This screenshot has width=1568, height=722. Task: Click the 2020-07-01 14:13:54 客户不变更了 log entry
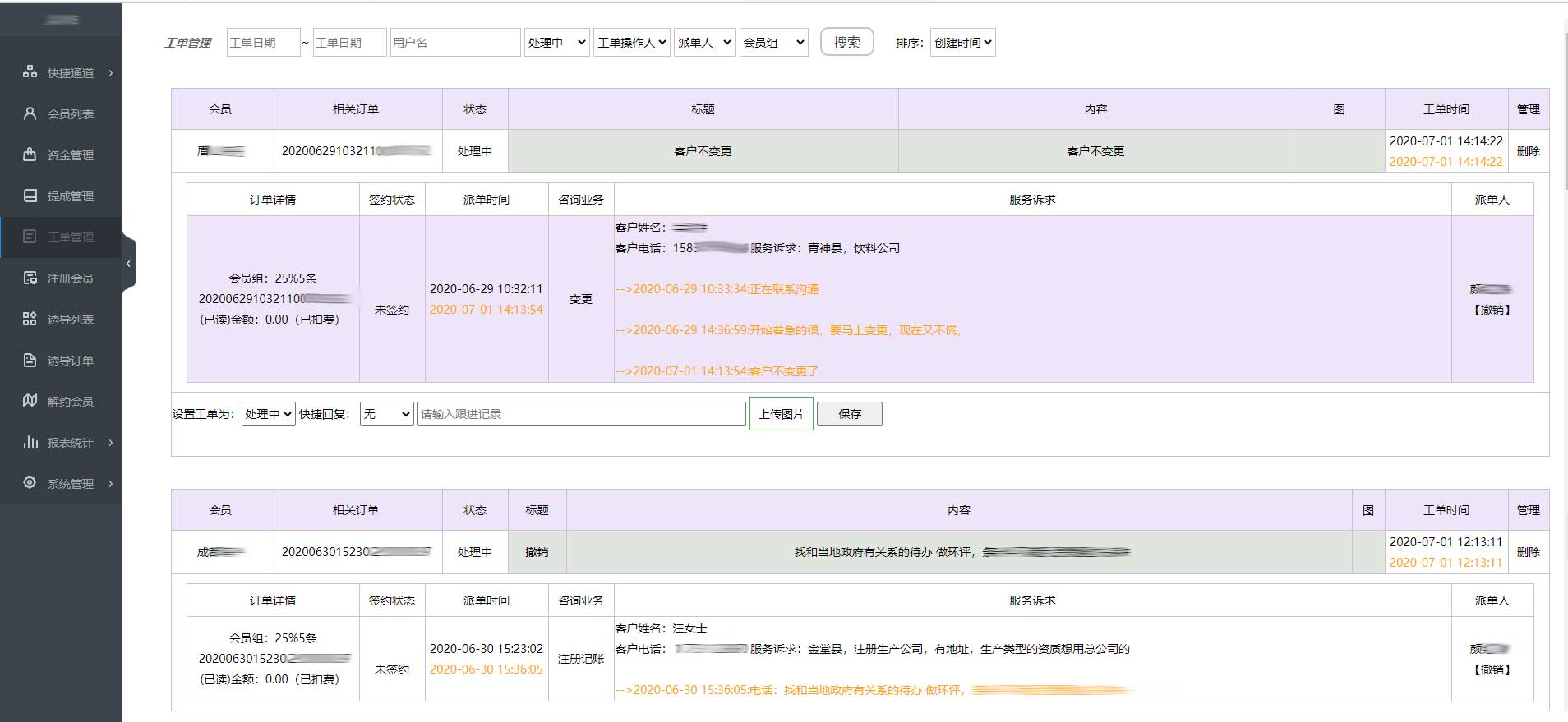717,371
